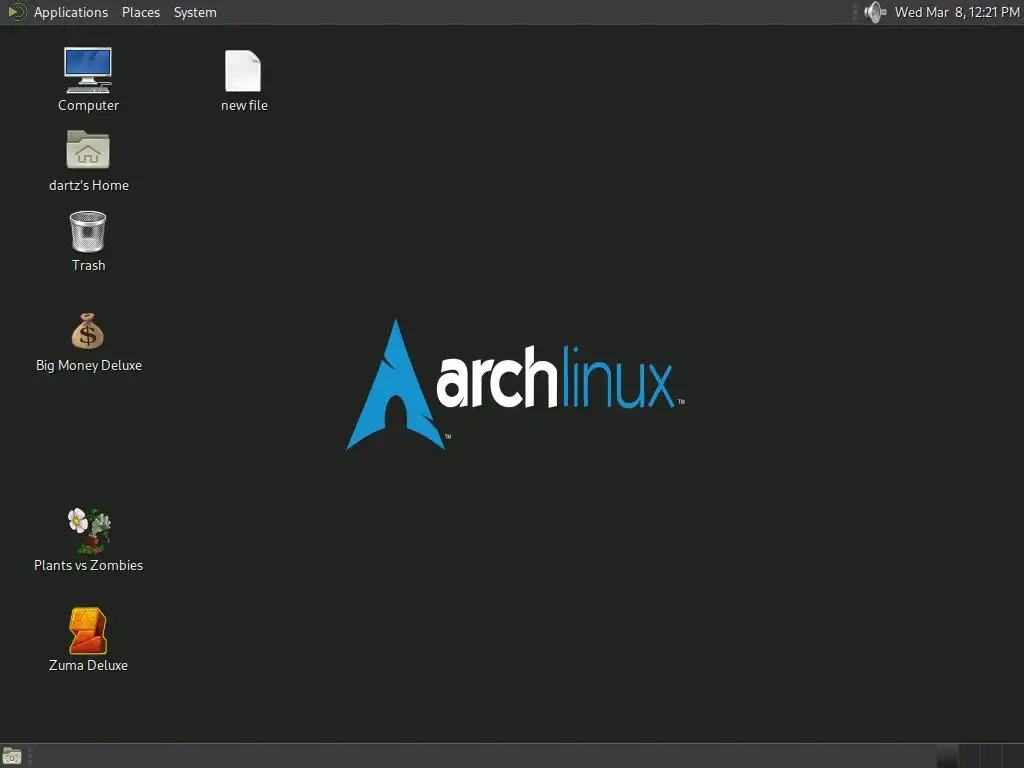Select the Plants vs Zombies launcher
Viewport: 1024px width, 768px height.
point(88,541)
